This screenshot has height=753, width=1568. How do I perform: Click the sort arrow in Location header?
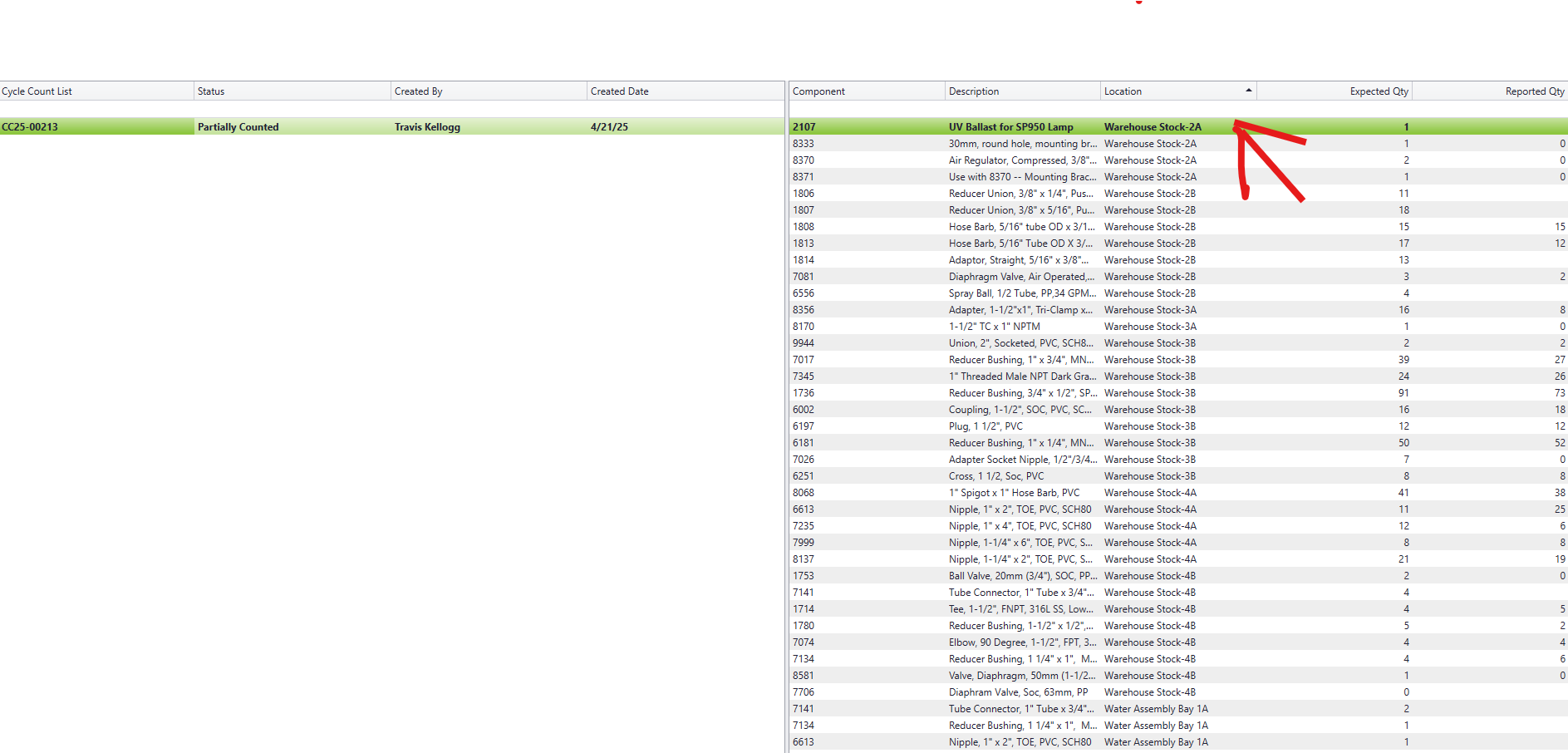click(1248, 91)
